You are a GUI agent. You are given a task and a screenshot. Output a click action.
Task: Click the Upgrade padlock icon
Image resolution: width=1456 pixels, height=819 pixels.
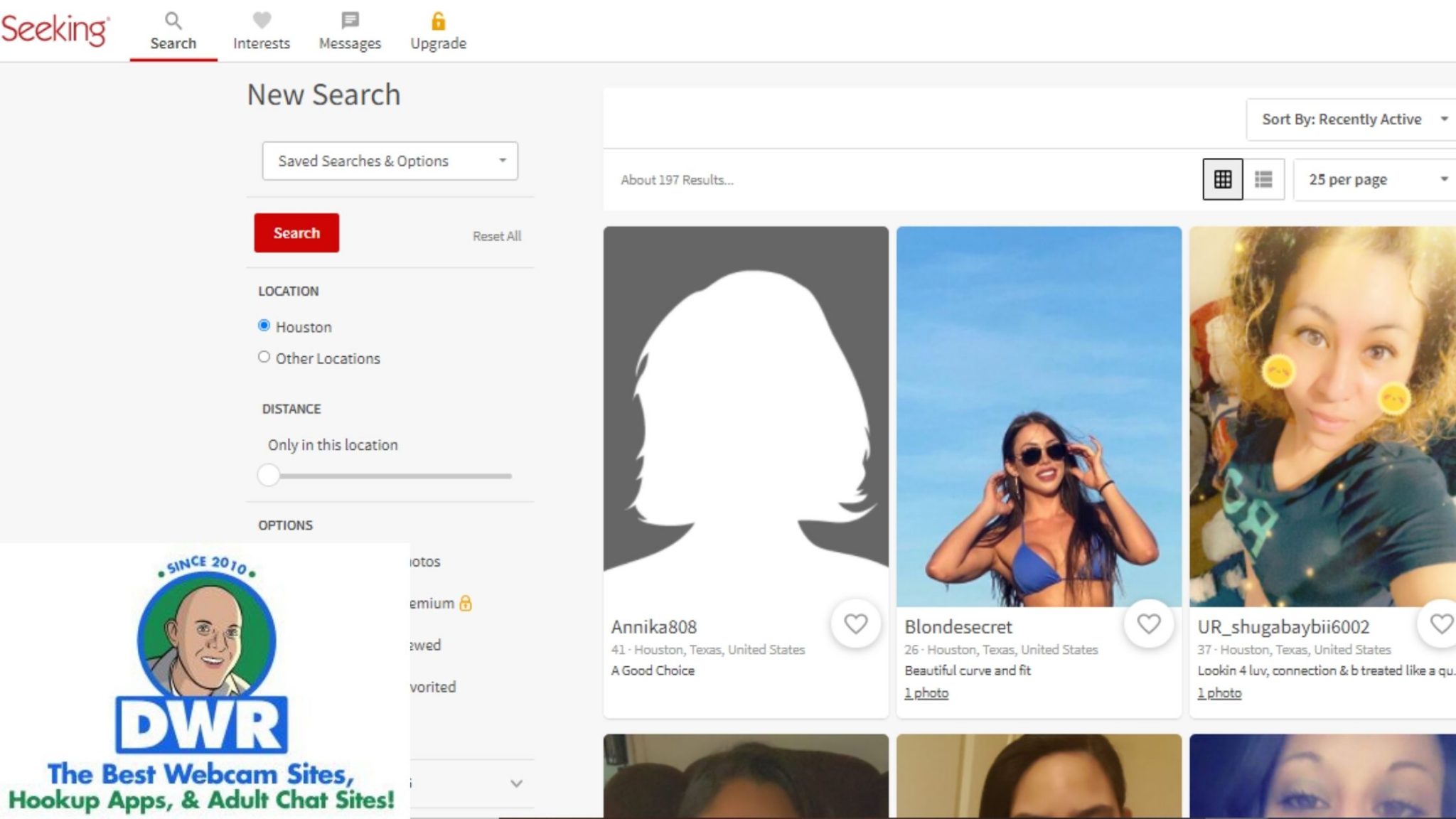pos(439,21)
